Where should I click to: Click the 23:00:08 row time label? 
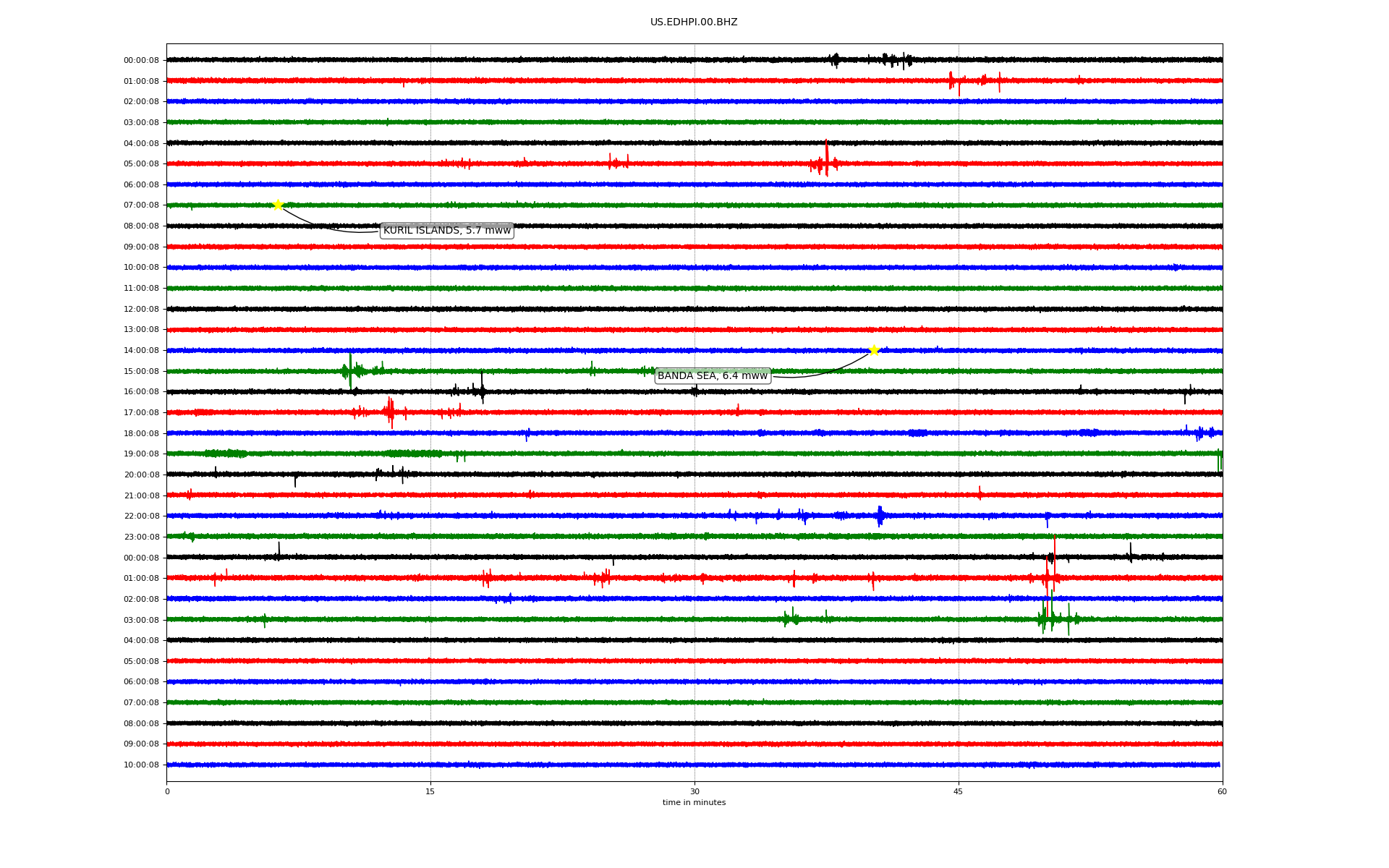click(141, 537)
